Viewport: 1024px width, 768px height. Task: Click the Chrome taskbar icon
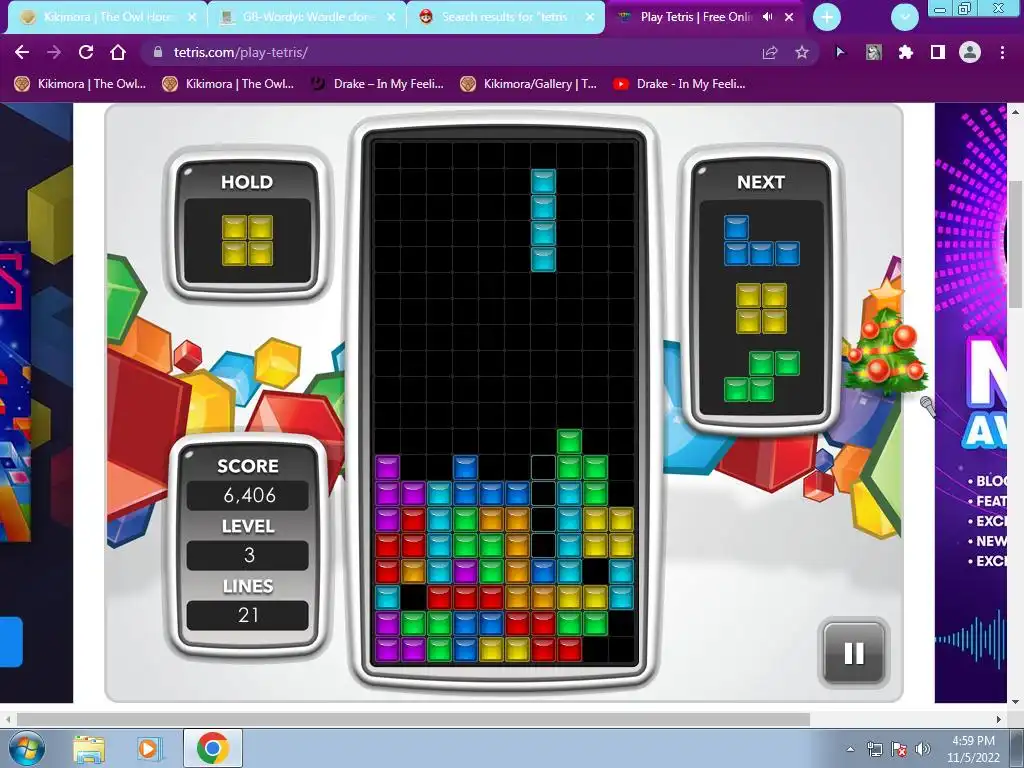coord(212,748)
